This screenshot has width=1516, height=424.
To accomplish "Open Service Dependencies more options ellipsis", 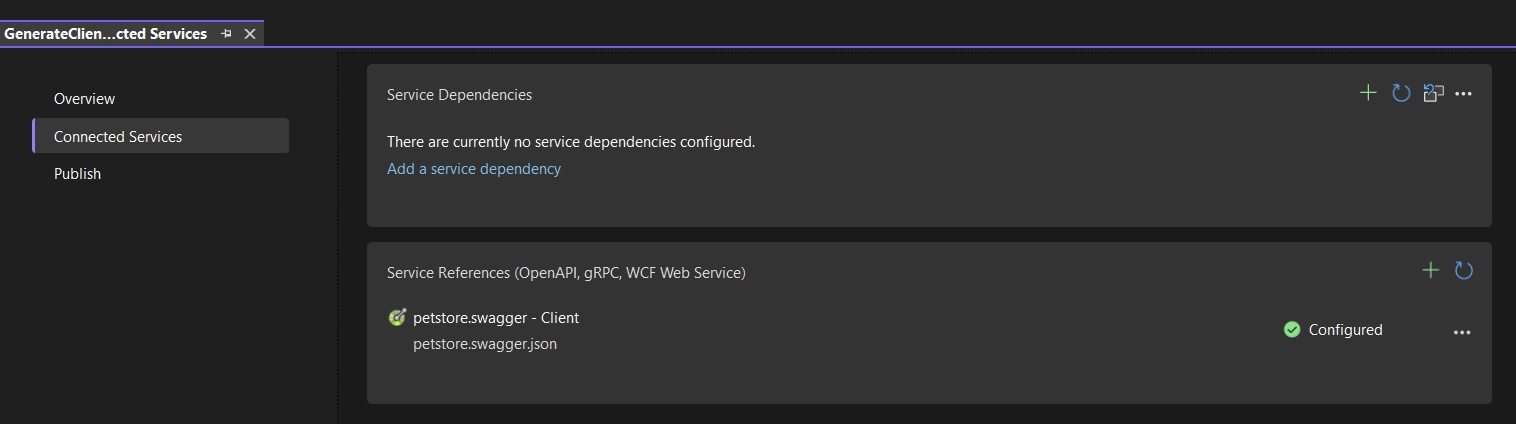I will coord(1464,94).
